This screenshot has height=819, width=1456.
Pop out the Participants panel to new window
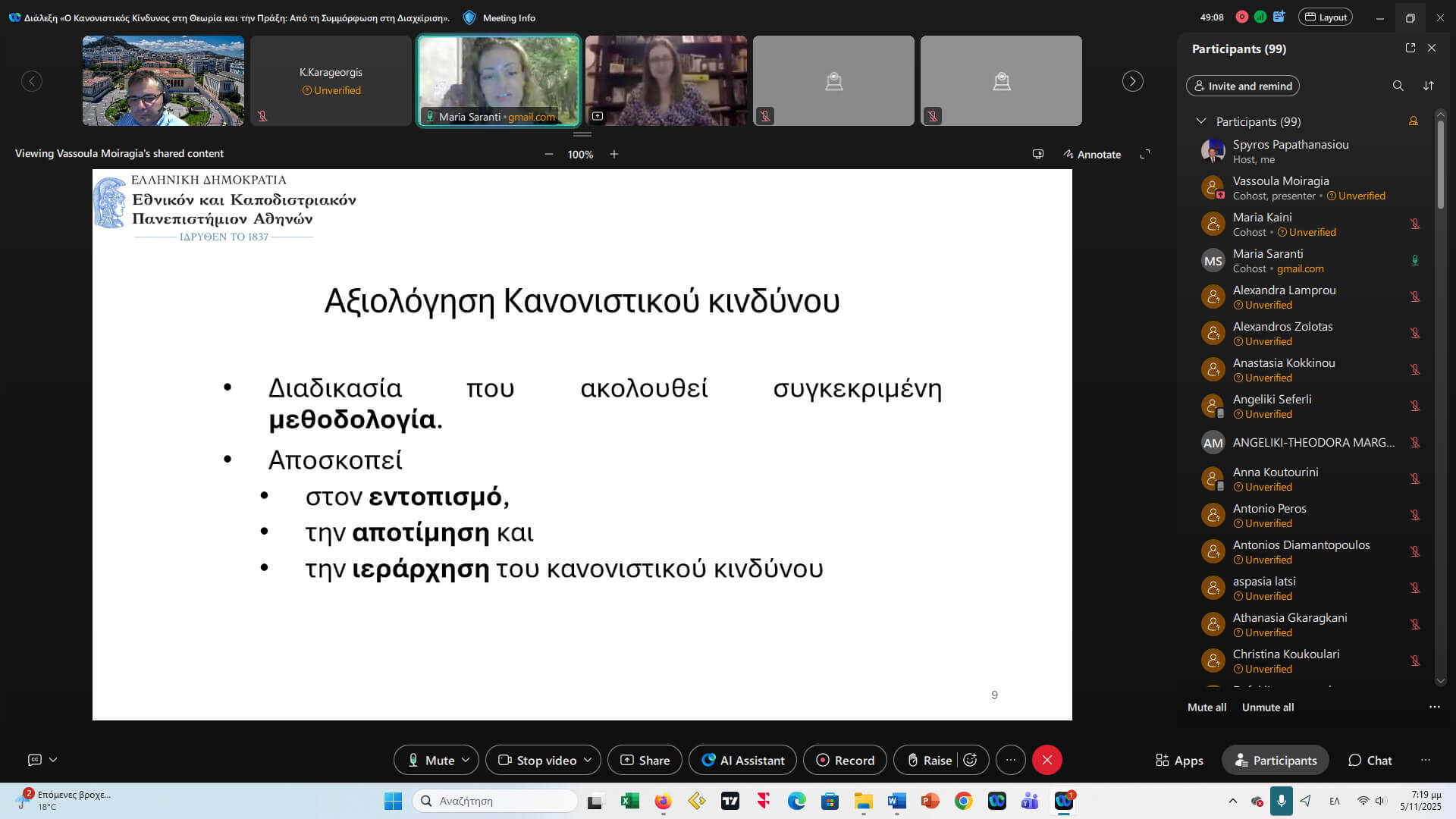(x=1410, y=47)
